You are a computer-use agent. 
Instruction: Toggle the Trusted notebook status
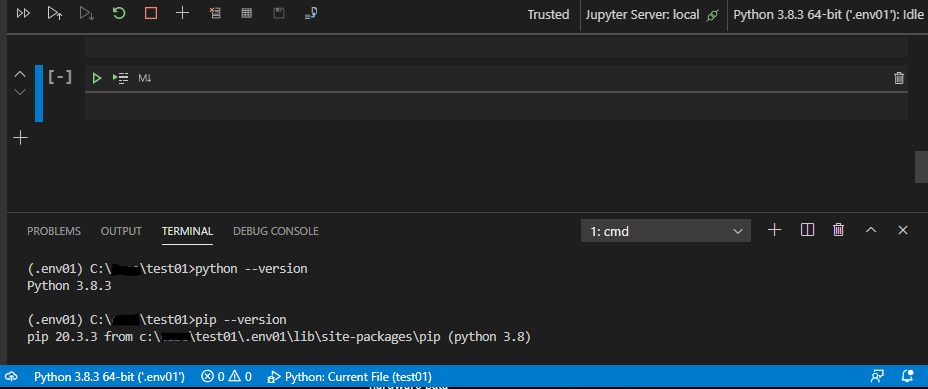pyautogui.click(x=549, y=15)
